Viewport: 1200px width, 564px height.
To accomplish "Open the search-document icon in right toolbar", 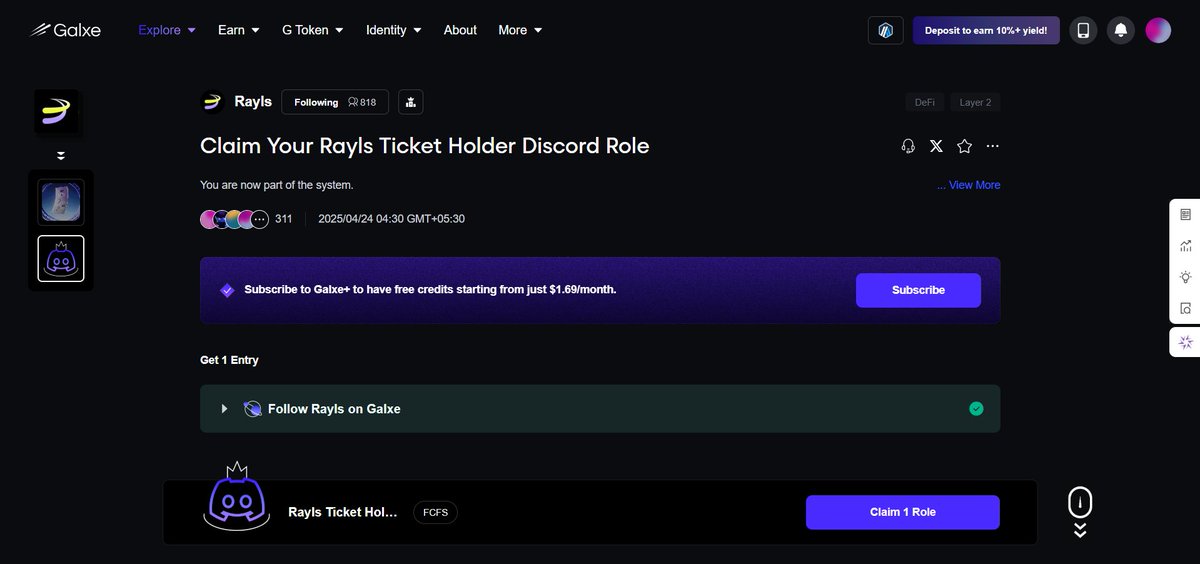I will click(x=1186, y=308).
